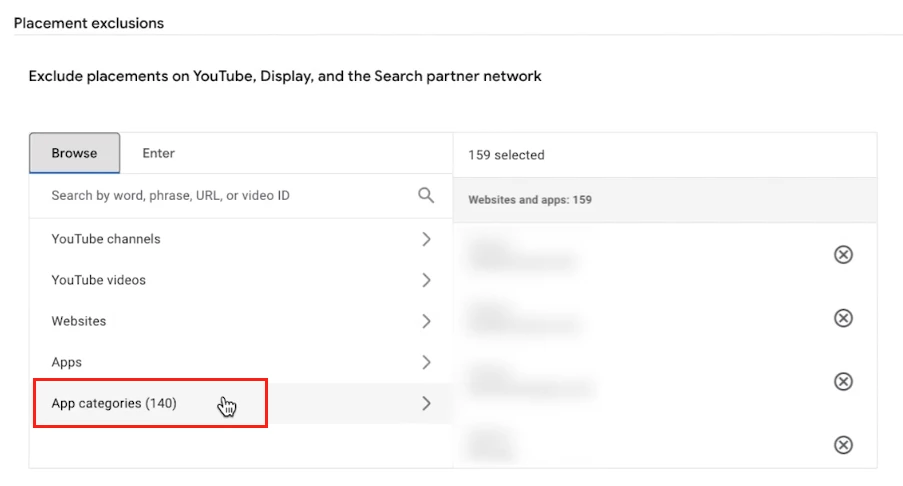Select the Websites label in browse list
Viewport: 903px width, 486px height.
pyautogui.click(x=79, y=321)
